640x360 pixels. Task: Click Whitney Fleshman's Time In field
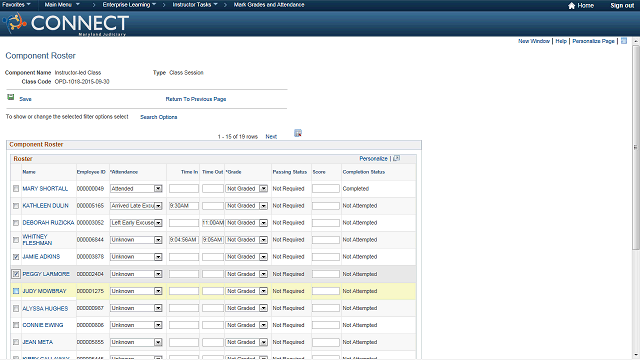184,240
